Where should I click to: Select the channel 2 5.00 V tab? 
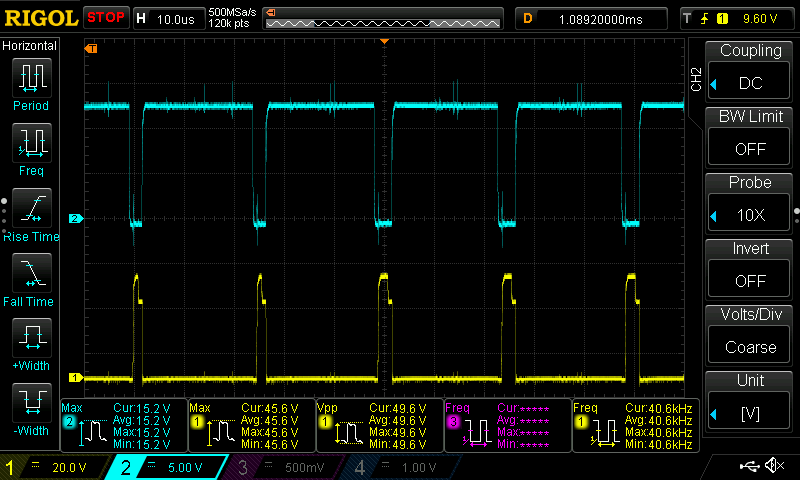168,467
